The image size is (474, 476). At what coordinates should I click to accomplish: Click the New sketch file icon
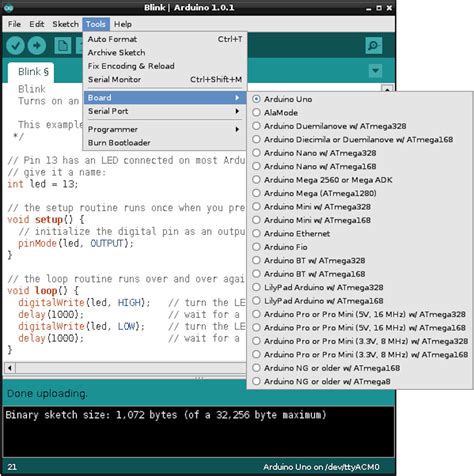pos(63,46)
